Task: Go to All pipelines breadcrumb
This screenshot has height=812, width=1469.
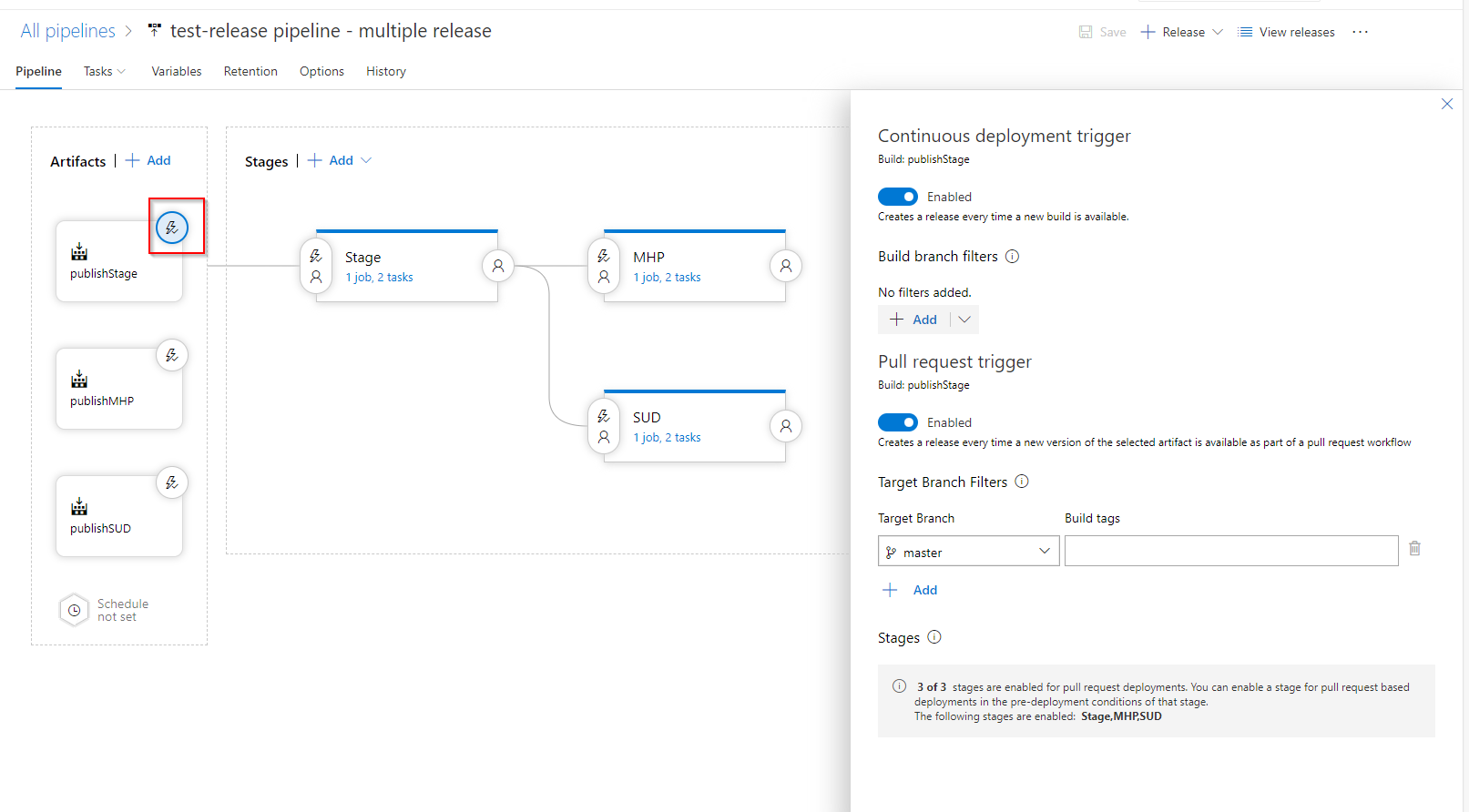Action: coord(68,31)
